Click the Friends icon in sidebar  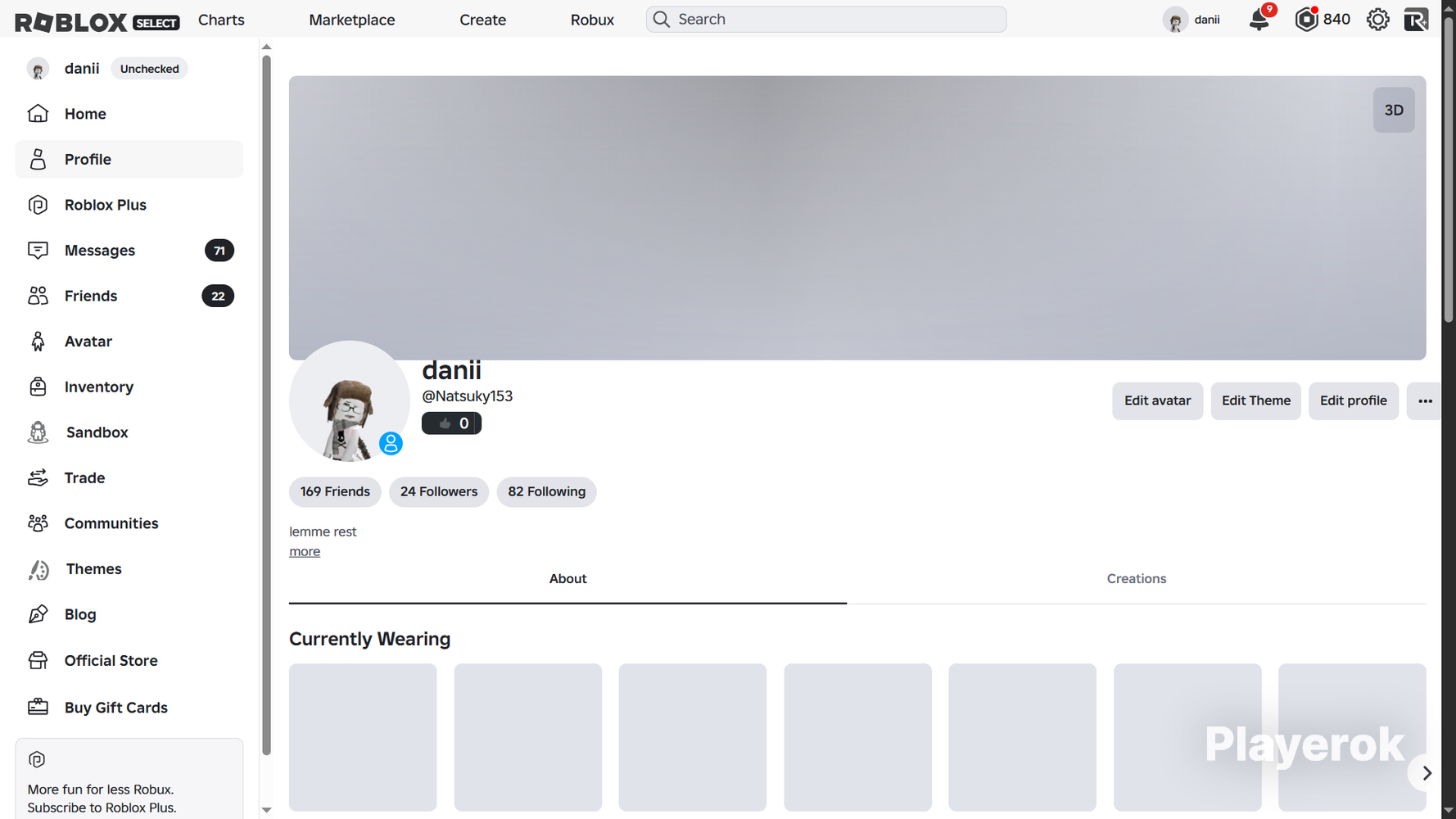[x=38, y=296]
